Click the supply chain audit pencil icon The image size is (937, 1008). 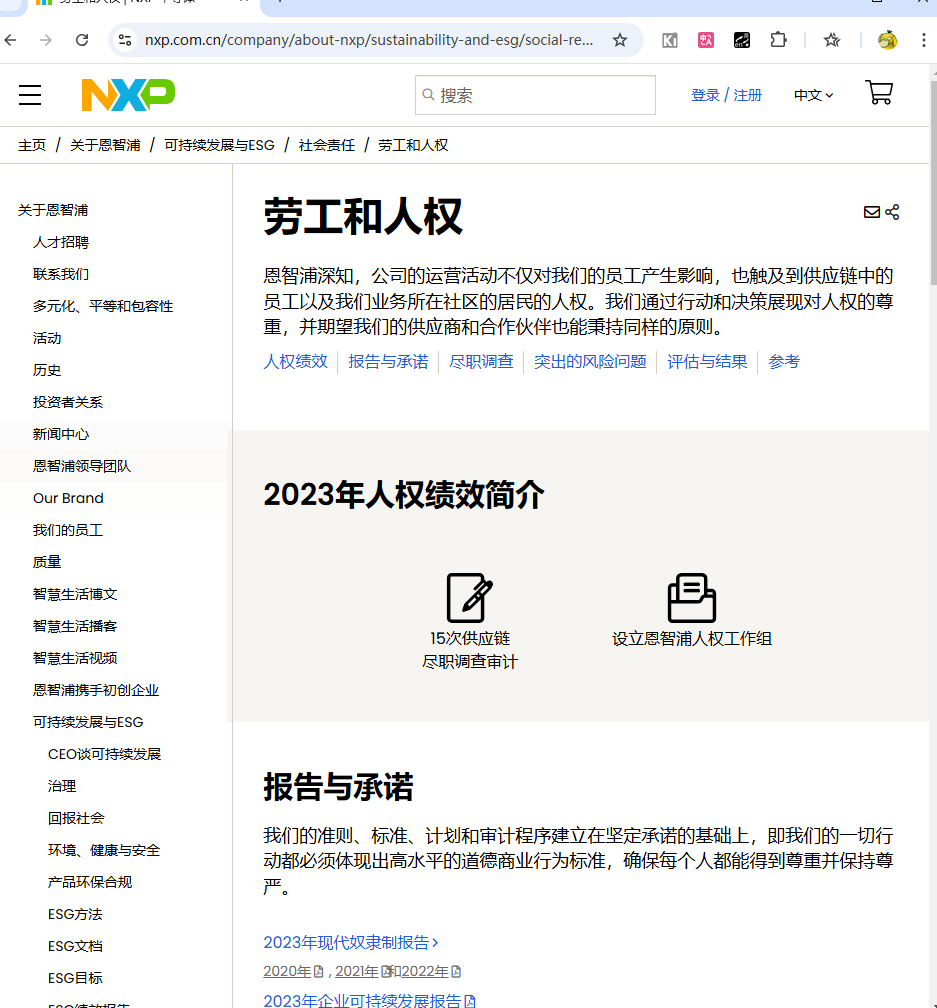[470, 597]
